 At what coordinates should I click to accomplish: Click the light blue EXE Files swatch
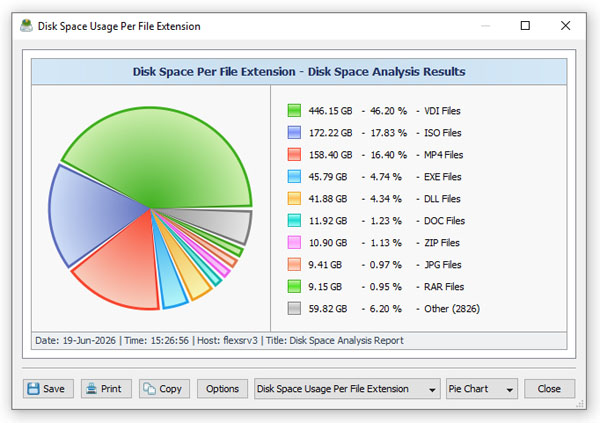click(x=294, y=176)
